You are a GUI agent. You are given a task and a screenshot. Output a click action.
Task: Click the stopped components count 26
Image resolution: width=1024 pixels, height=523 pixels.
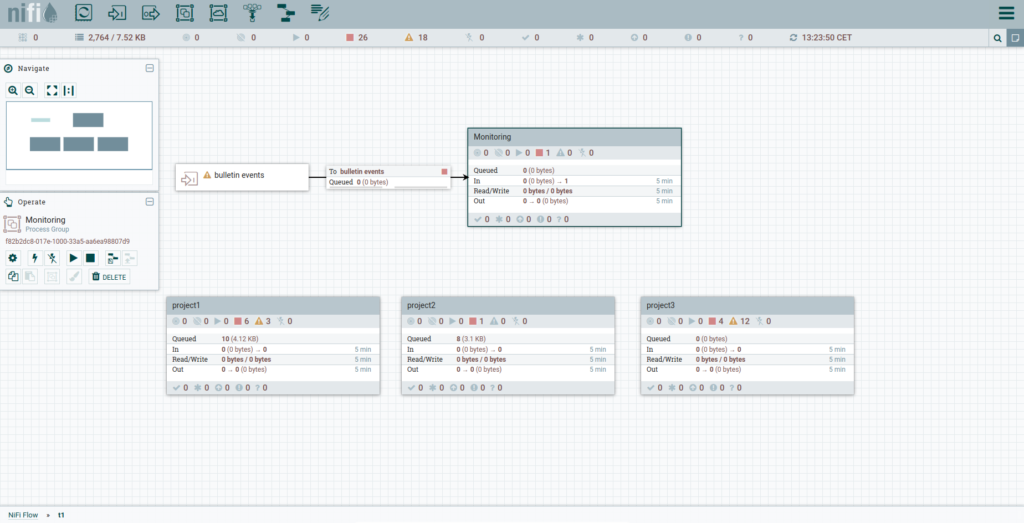(357, 38)
